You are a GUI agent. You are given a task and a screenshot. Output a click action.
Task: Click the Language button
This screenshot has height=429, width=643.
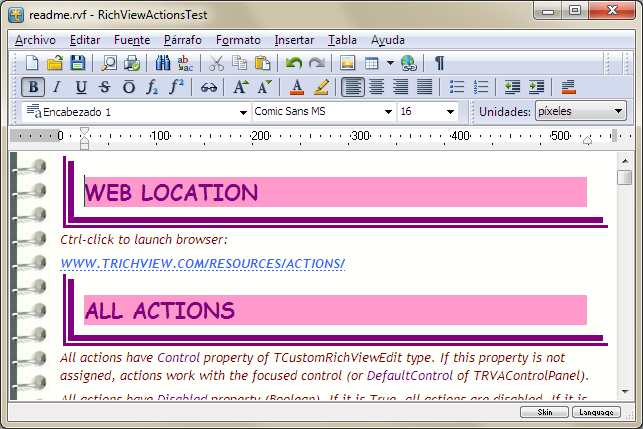pyautogui.click(x=597, y=411)
